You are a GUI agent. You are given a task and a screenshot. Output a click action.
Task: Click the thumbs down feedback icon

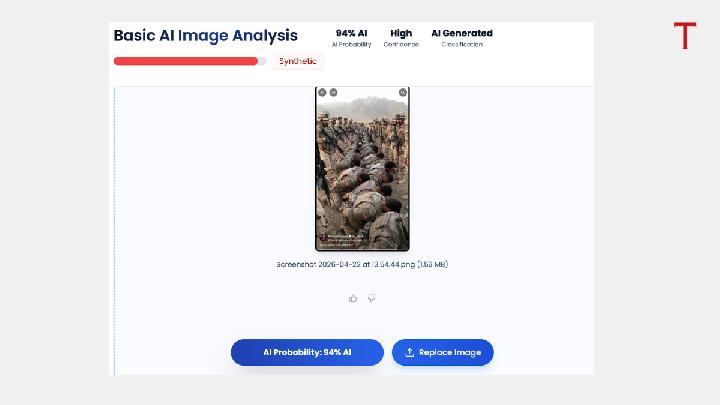[371, 298]
